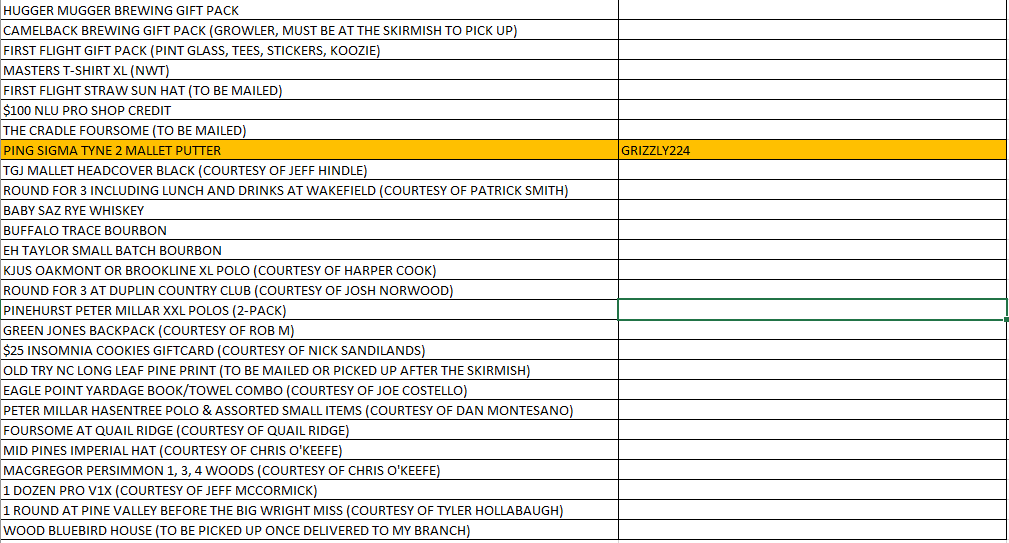The height and width of the screenshot is (543, 1009).
Task: Click the orange Ping Sigma Tyne 2 Mallet Putter cell
Action: 310,150
